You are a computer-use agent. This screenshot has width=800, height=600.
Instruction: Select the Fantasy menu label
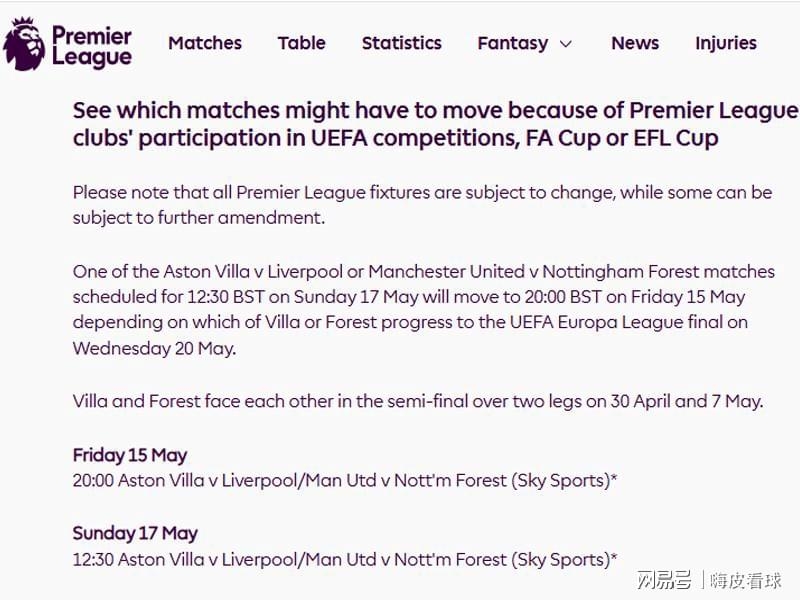pos(513,43)
